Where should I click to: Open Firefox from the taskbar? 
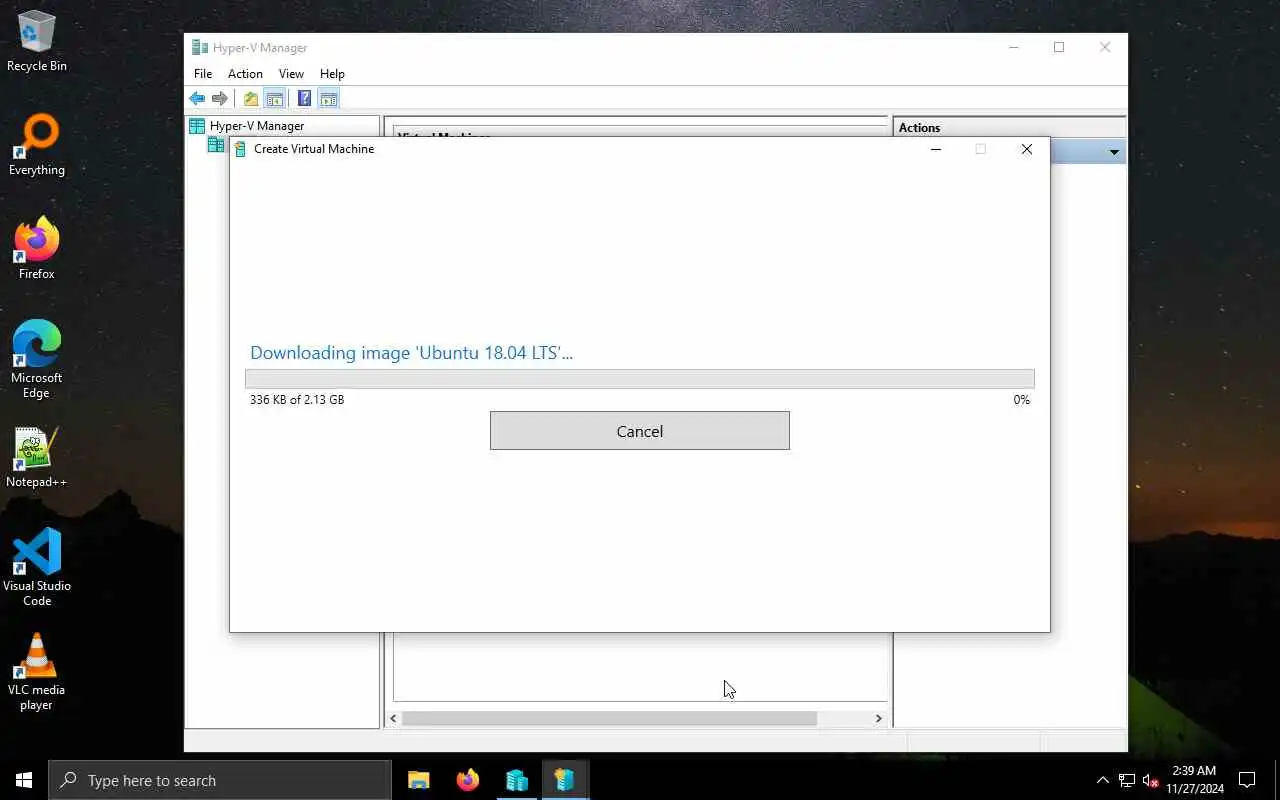[x=468, y=780]
